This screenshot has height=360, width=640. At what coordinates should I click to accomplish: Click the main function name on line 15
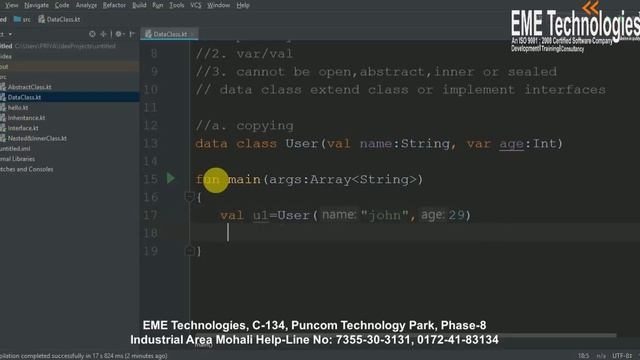click(244, 180)
